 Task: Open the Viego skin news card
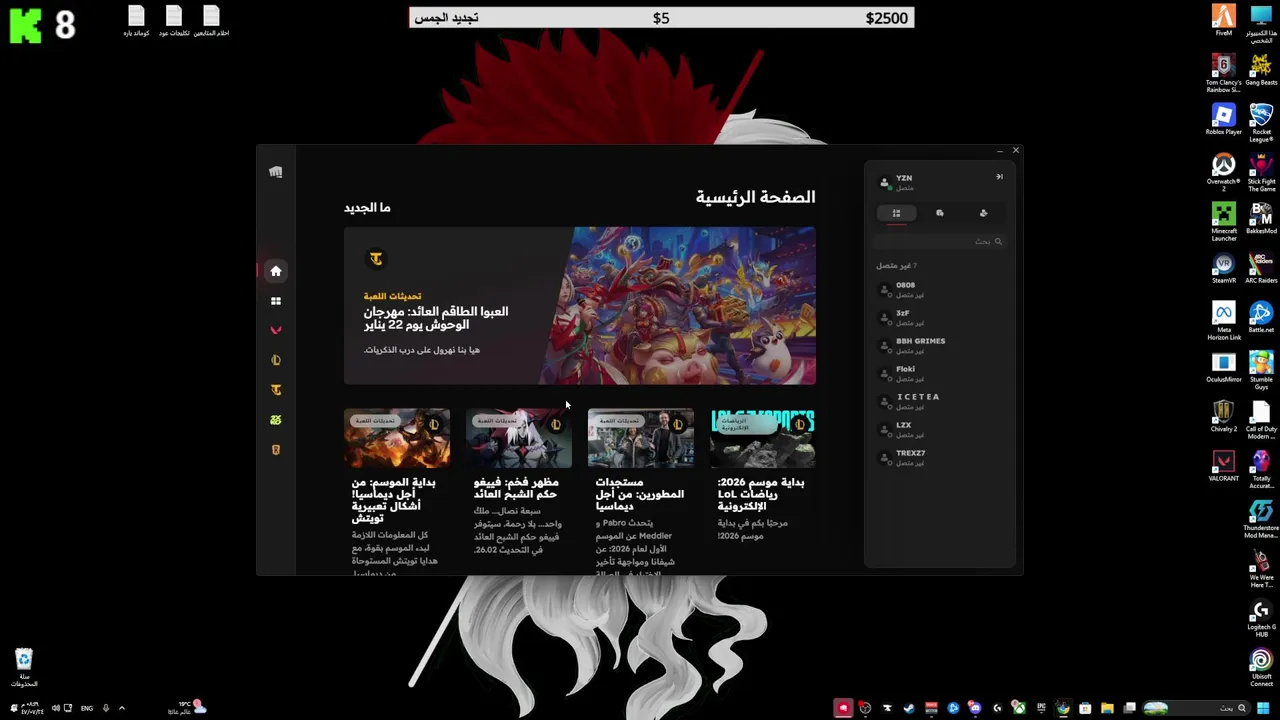pos(519,485)
